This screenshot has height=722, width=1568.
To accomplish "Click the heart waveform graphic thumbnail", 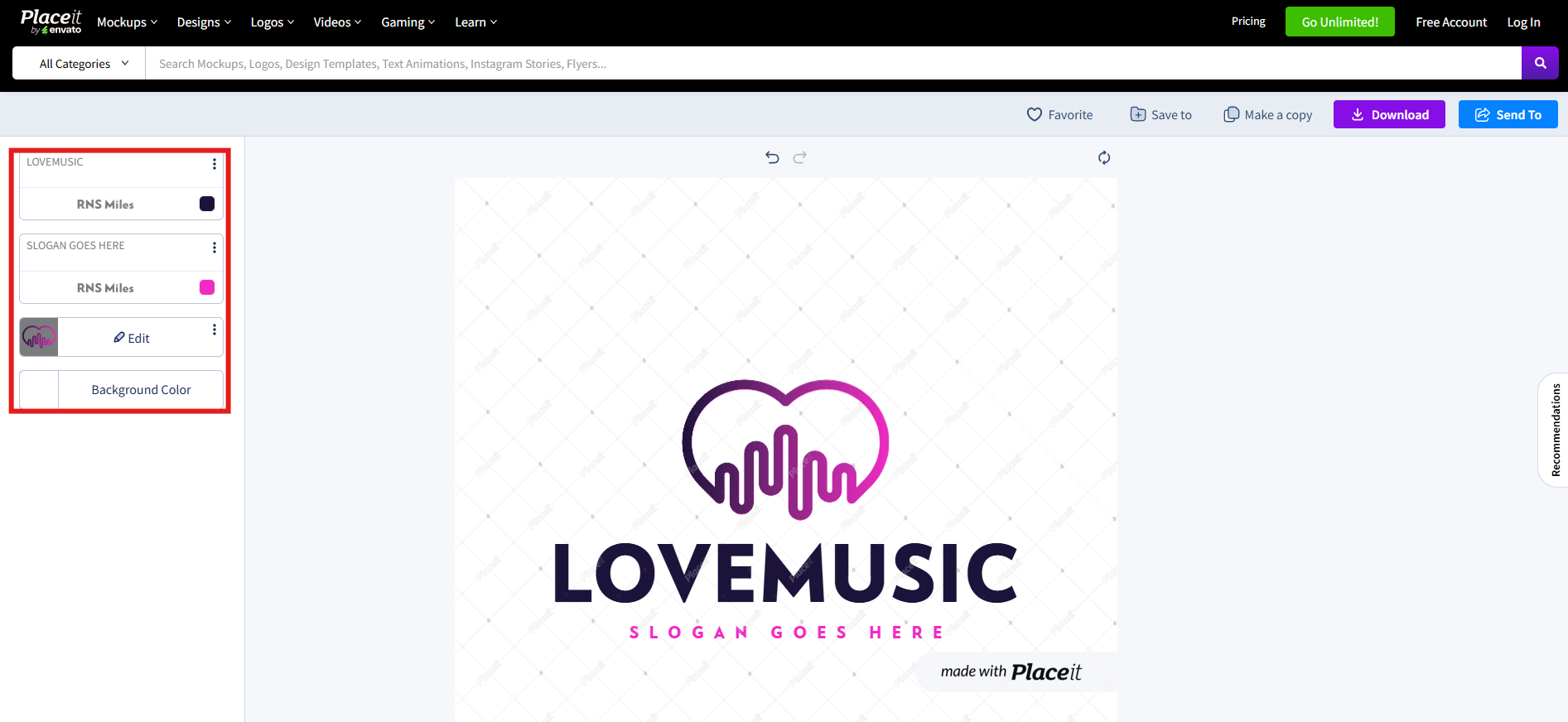I will point(39,337).
